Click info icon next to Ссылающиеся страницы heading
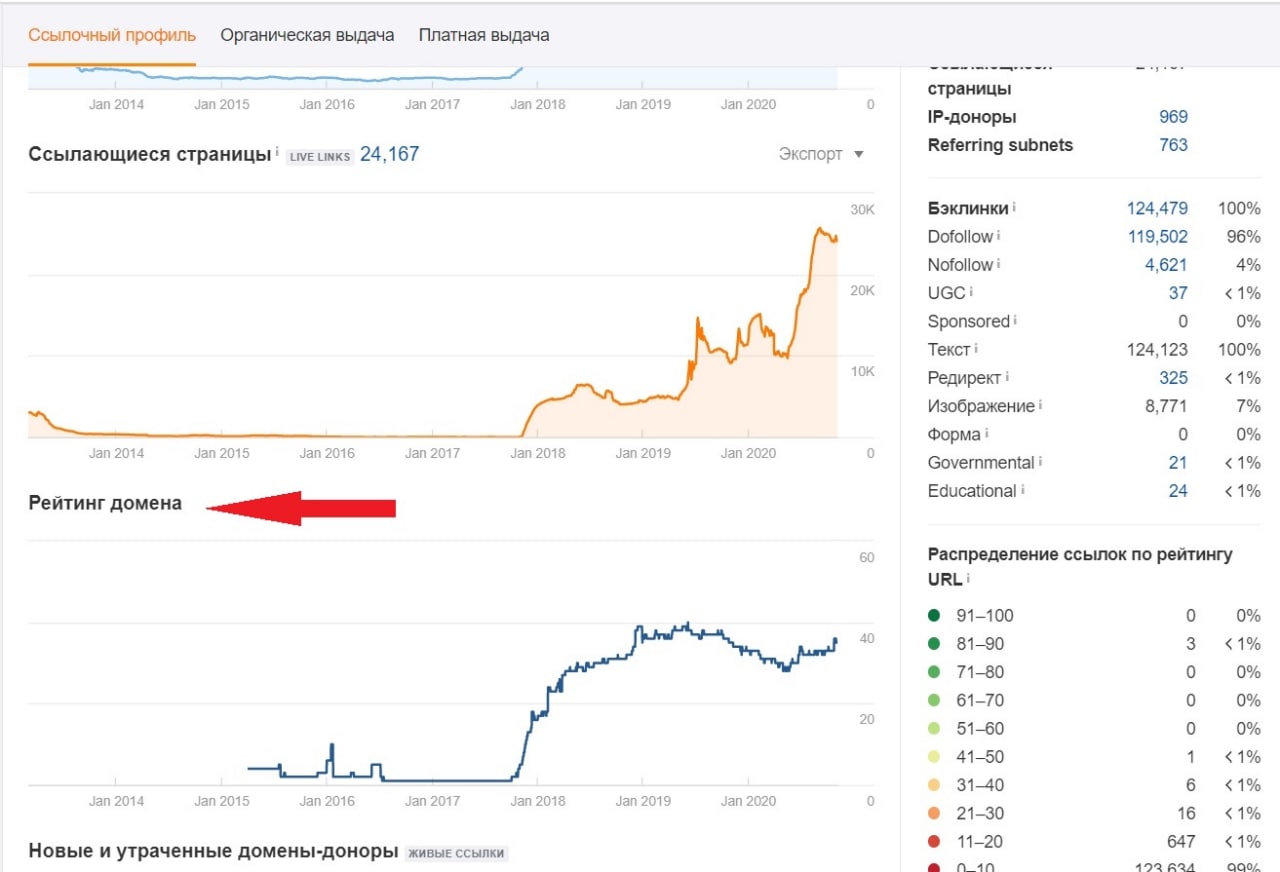The width and height of the screenshot is (1280, 872). [276, 152]
